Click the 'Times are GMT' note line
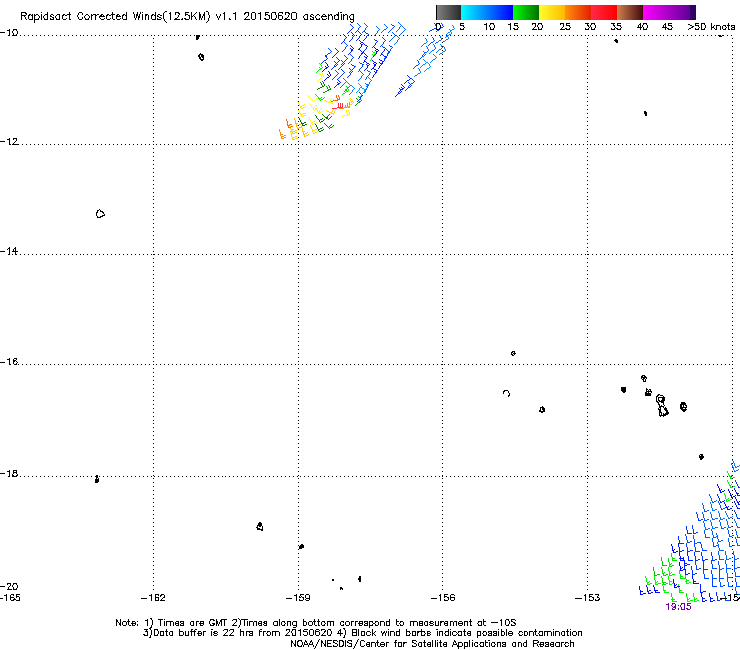Viewport: 740px width, 650px height. tap(315, 623)
